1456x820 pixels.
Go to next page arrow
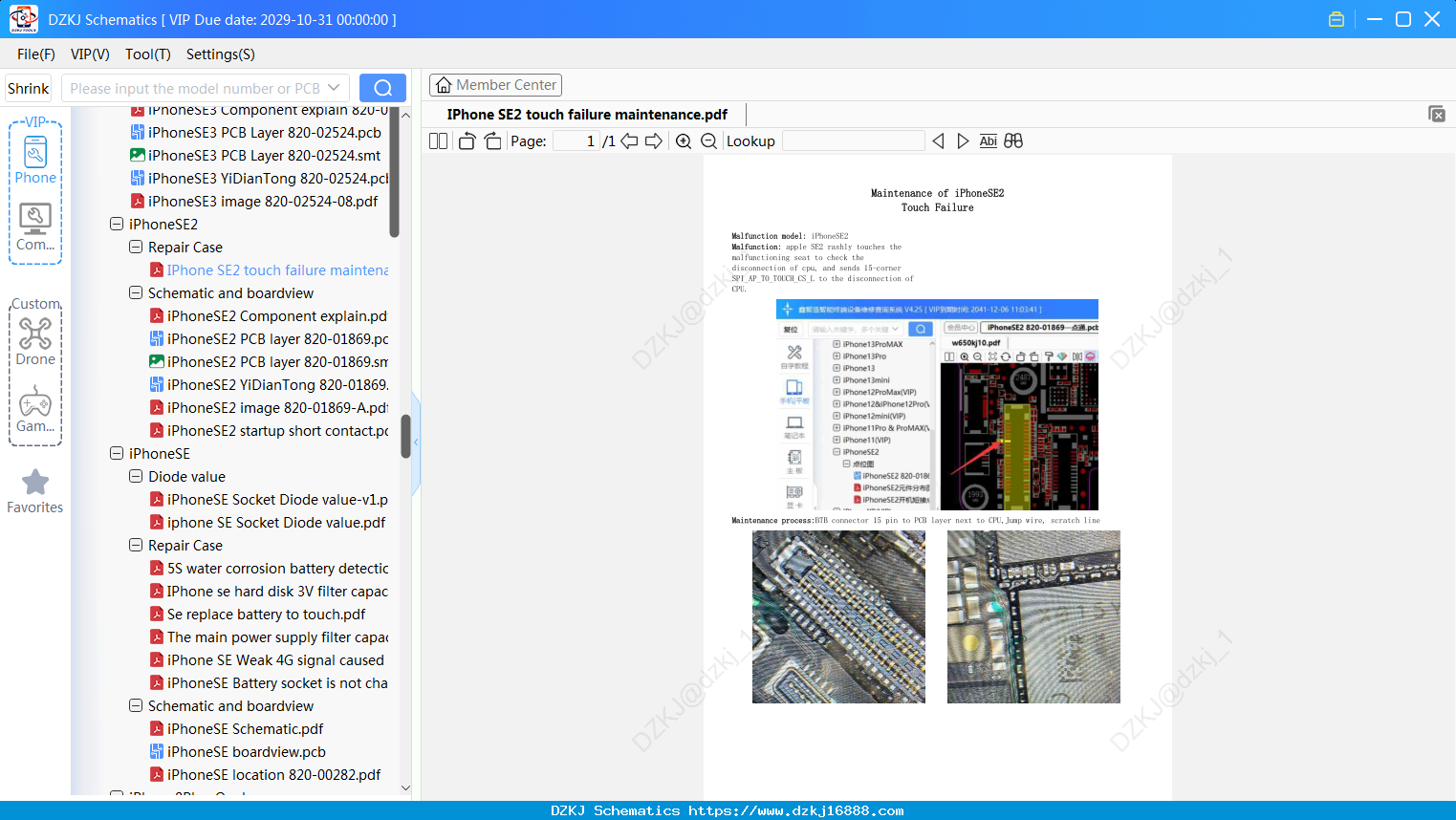[x=654, y=141]
